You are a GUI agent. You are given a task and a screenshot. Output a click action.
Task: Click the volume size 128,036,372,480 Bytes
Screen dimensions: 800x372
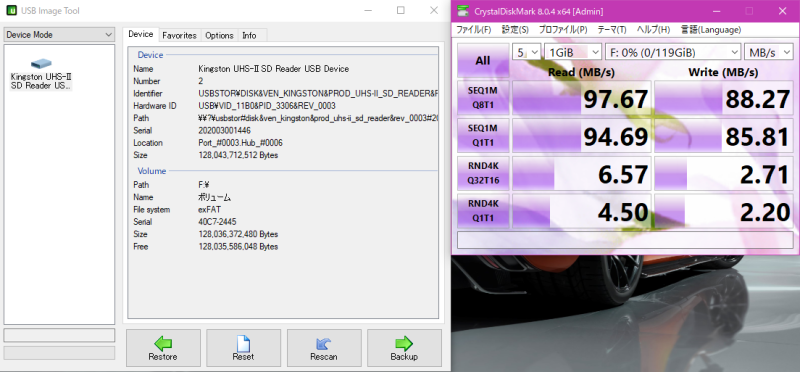tap(238, 234)
